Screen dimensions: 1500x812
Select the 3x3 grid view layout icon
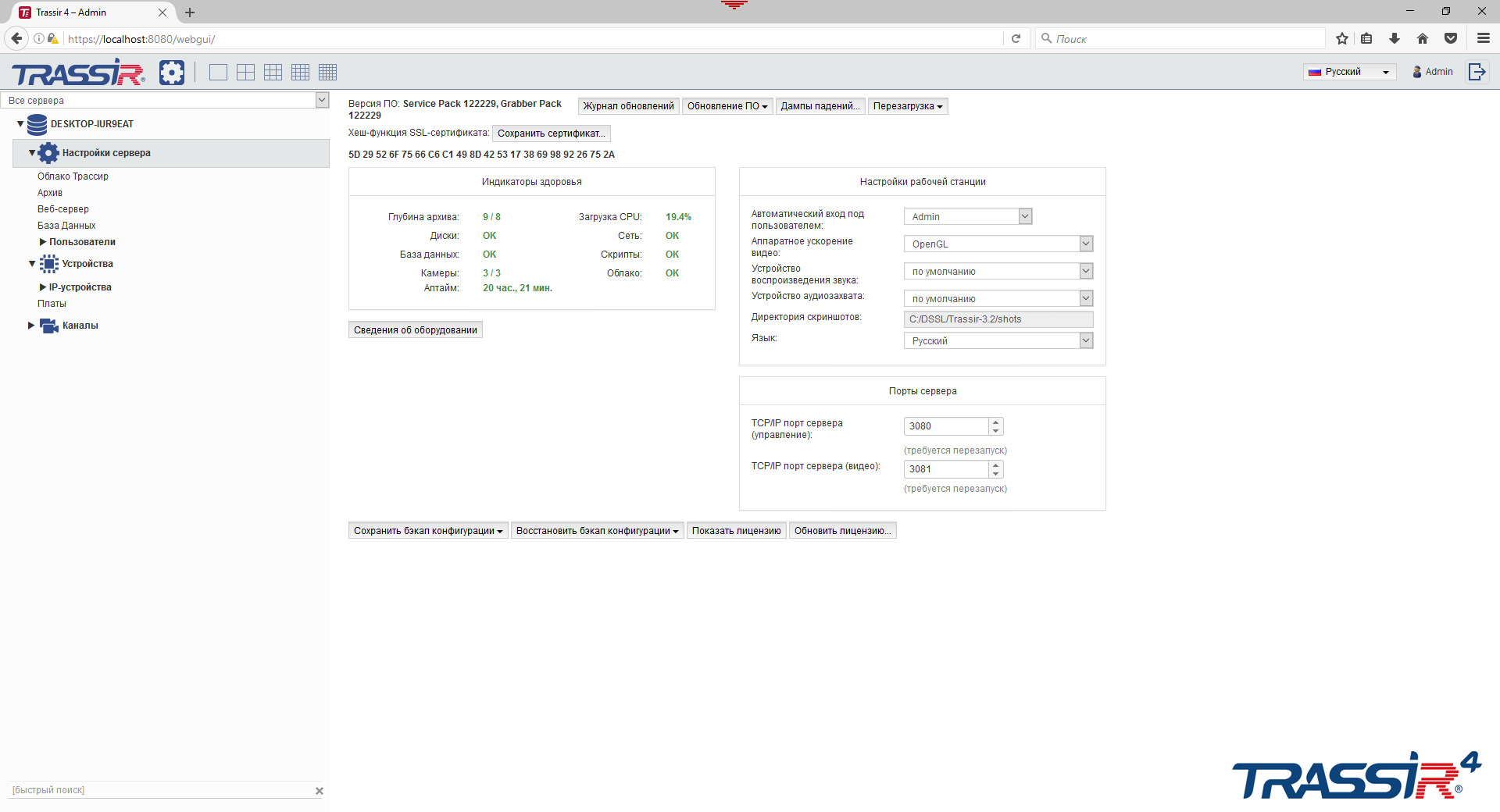(x=273, y=72)
